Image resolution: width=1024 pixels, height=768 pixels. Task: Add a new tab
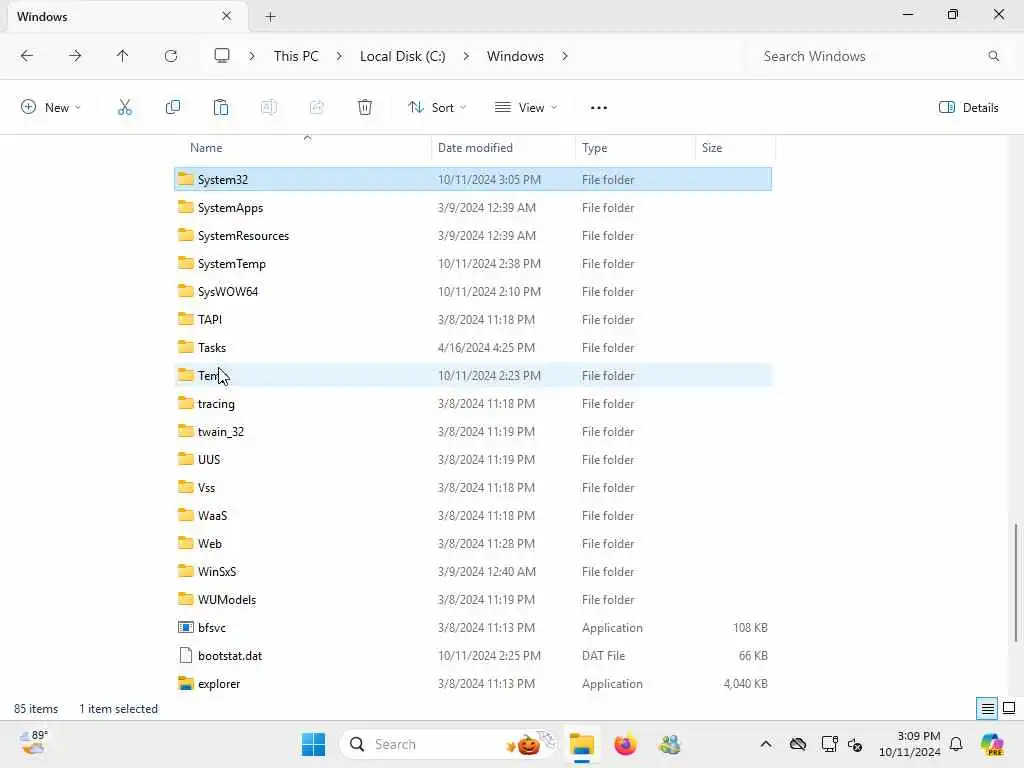tap(270, 17)
